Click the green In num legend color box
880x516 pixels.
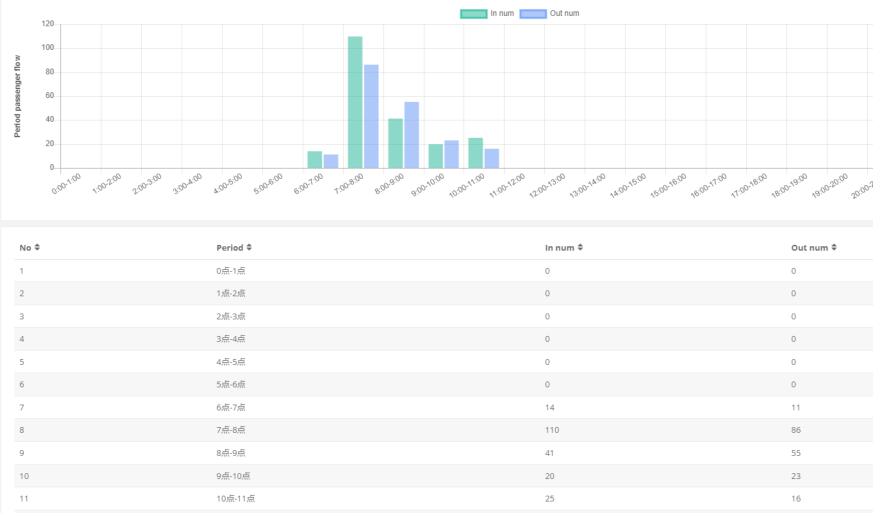(473, 13)
